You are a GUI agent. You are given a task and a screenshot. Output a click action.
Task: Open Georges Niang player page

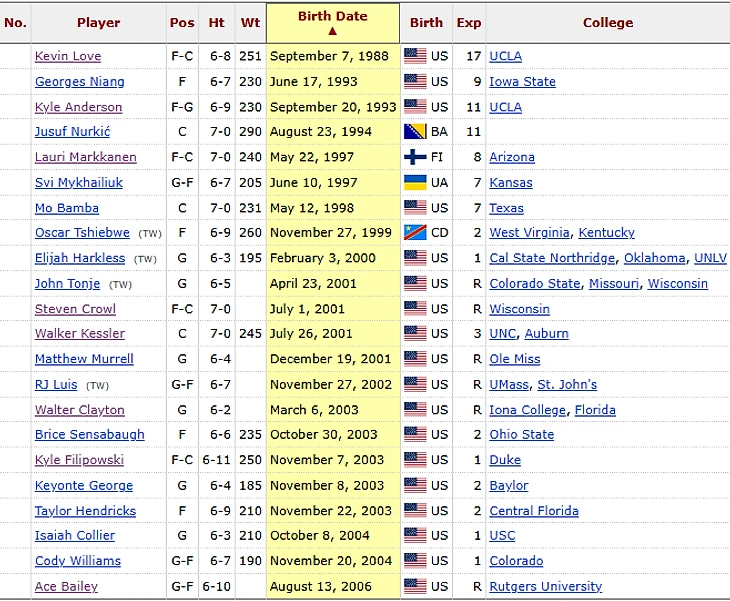coord(80,82)
